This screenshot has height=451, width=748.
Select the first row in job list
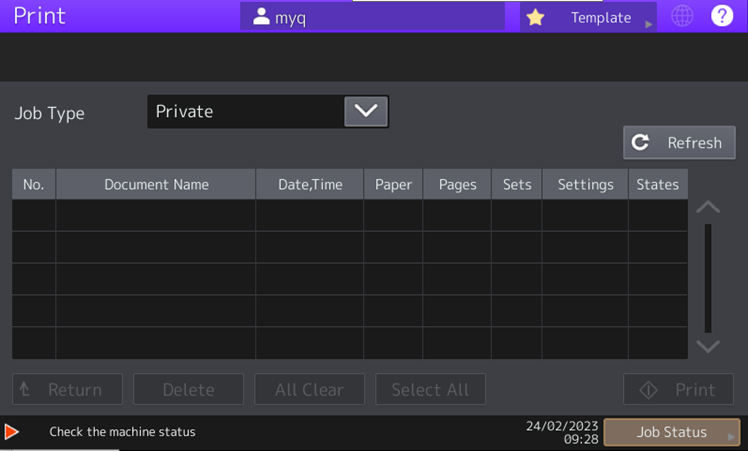pyautogui.click(x=350, y=215)
